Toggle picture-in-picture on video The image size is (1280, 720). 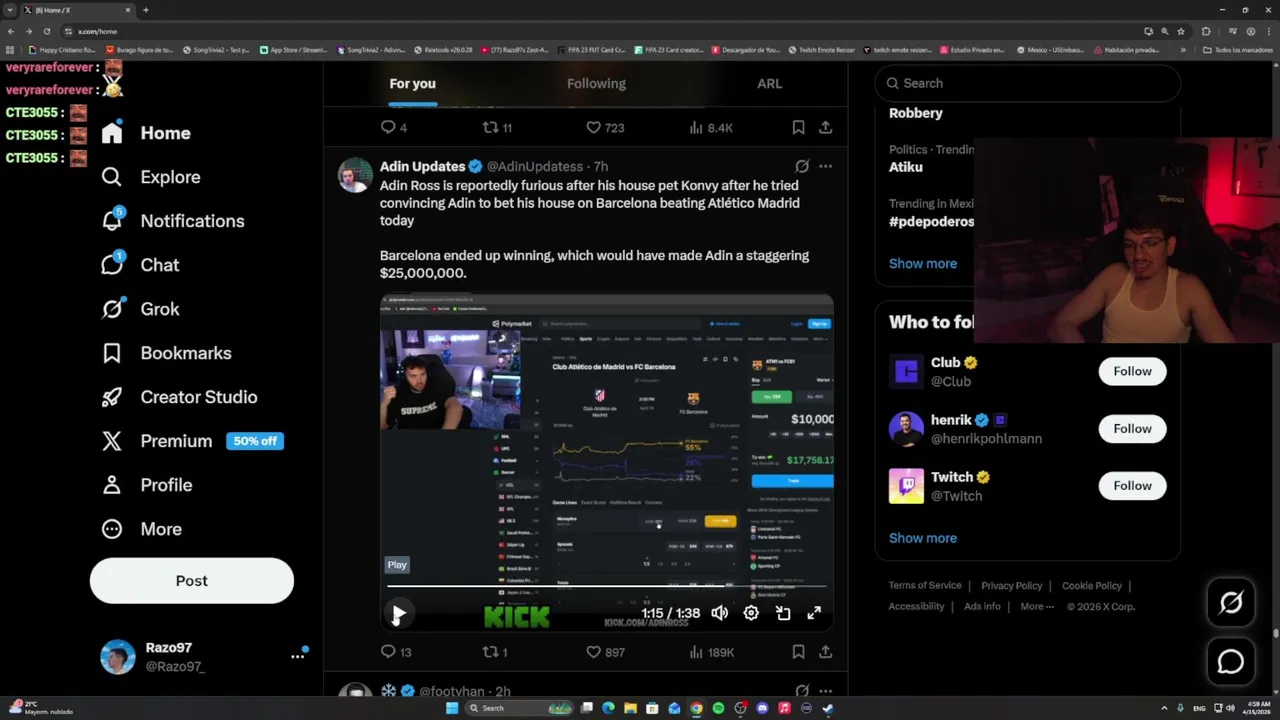(783, 613)
